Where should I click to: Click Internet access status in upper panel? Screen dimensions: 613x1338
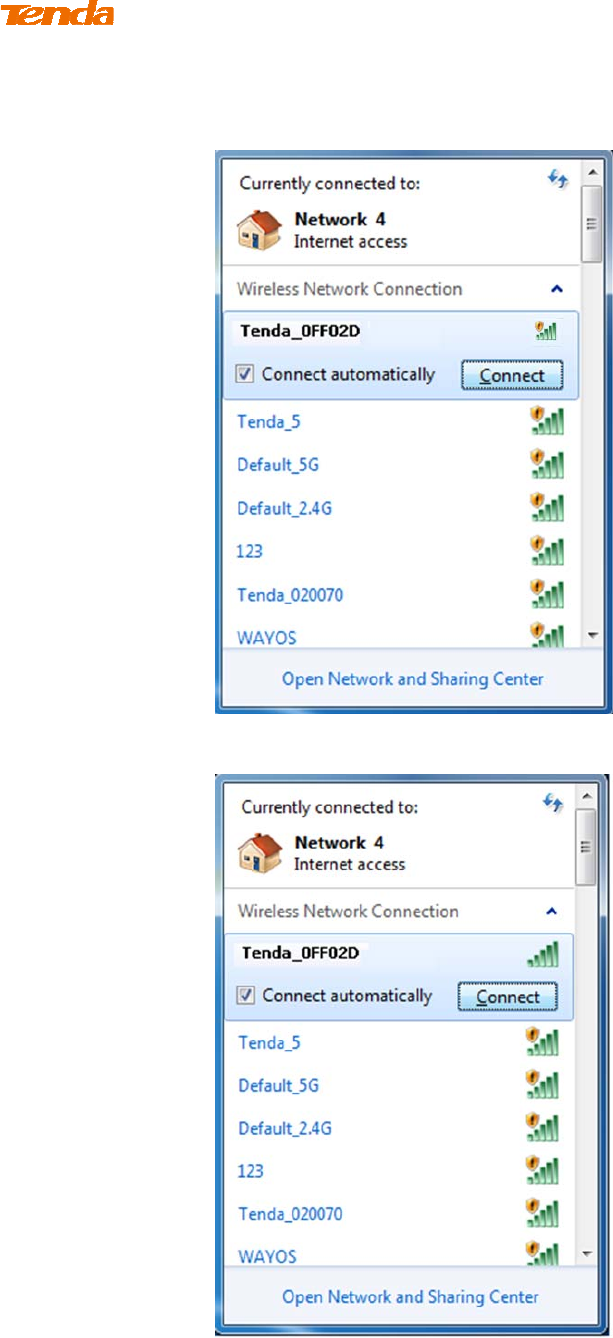tap(350, 241)
